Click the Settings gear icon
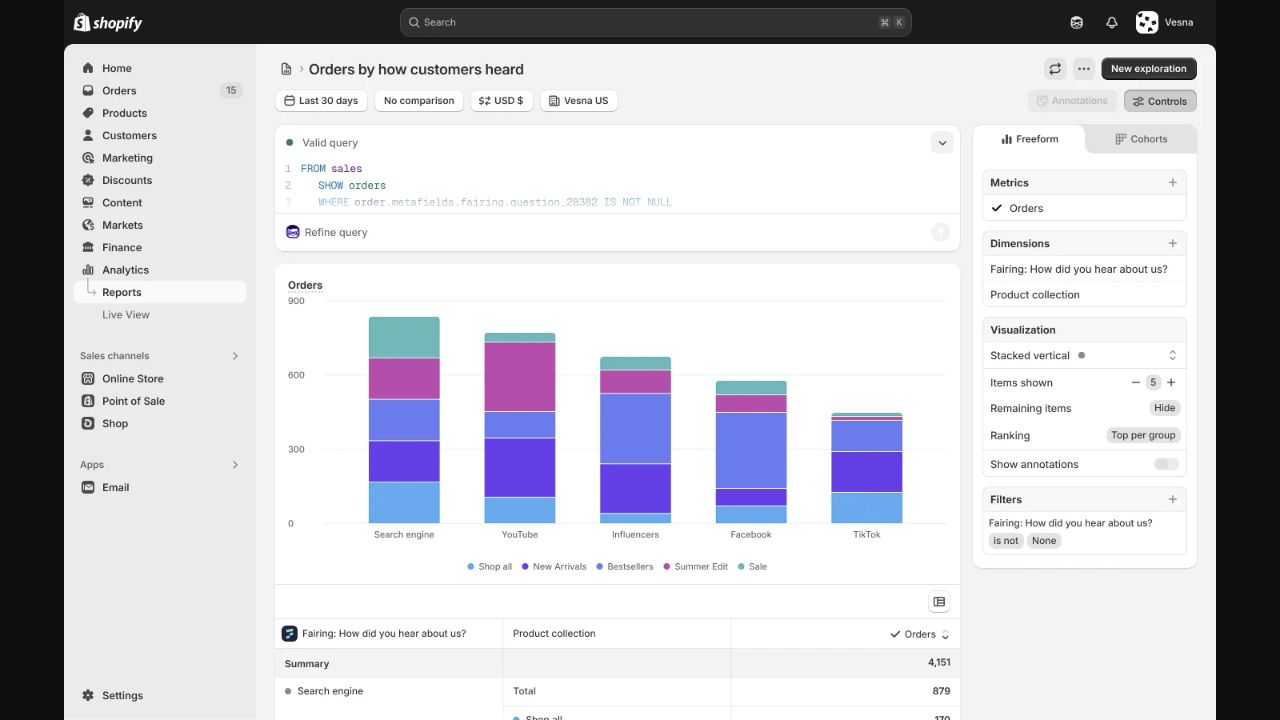The height and width of the screenshot is (720, 1280). click(88, 695)
